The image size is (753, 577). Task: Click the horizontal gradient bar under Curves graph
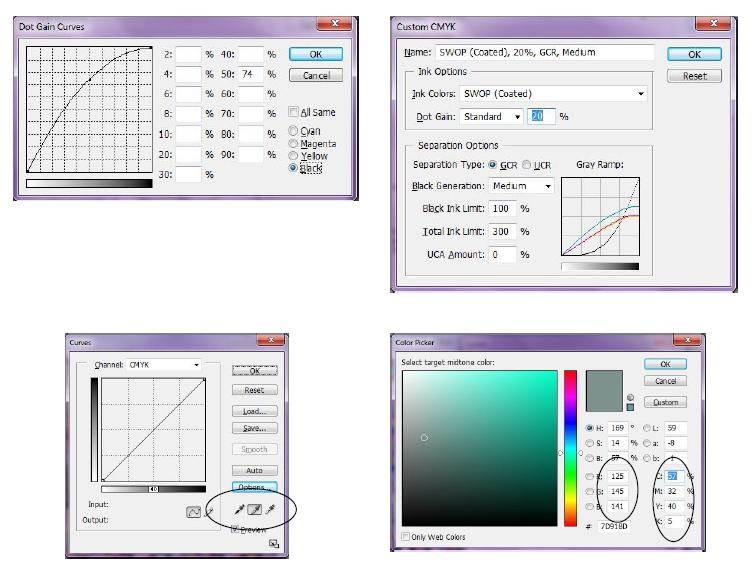tap(154, 489)
